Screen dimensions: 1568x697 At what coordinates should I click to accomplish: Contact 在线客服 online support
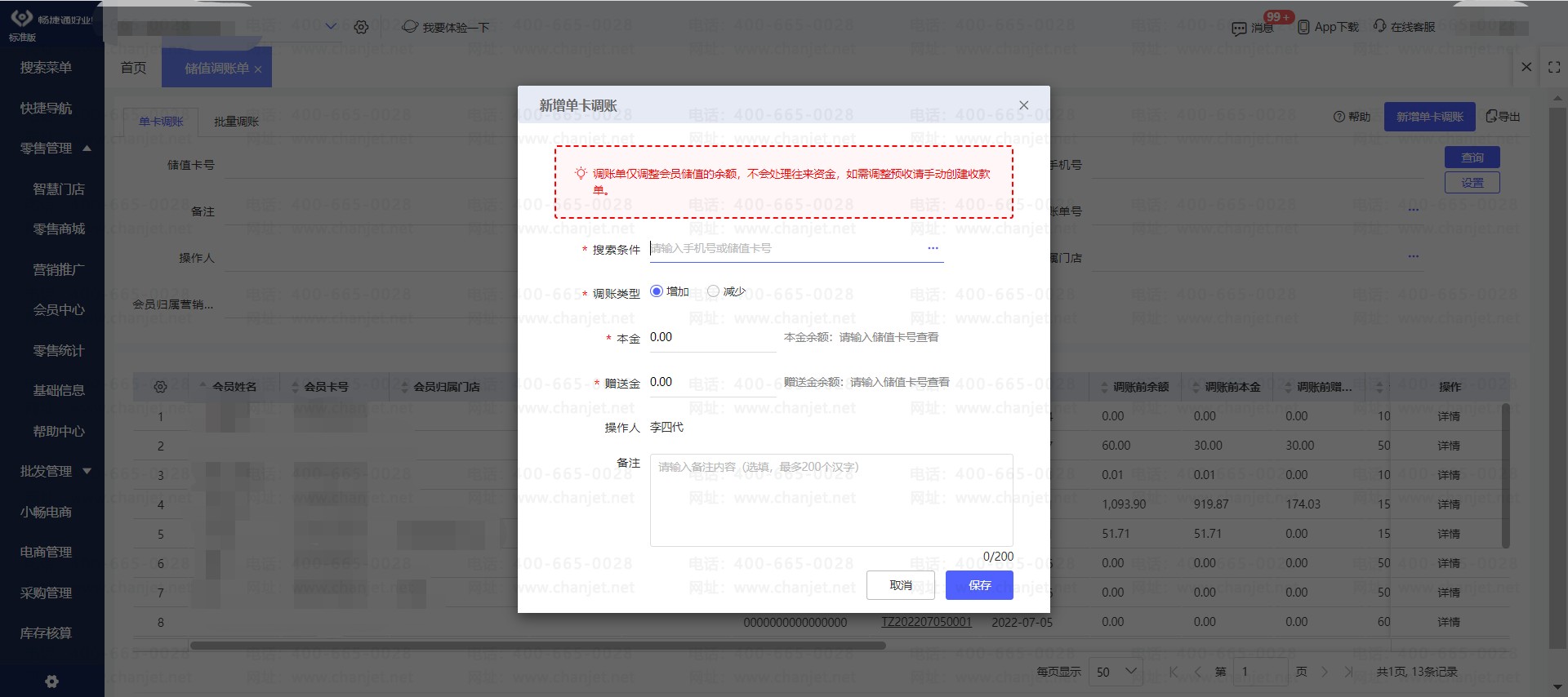click(x=1404, y=27)
